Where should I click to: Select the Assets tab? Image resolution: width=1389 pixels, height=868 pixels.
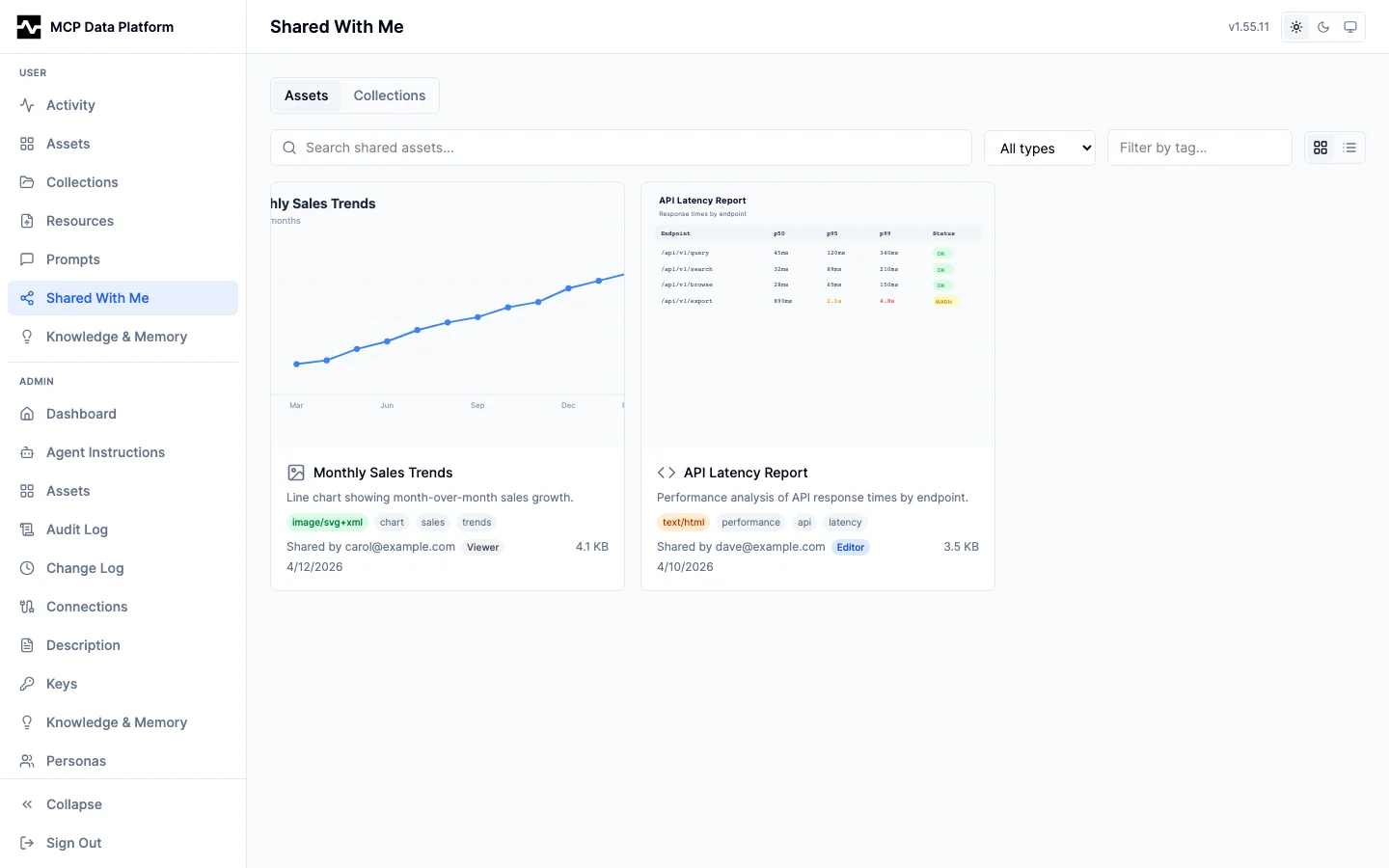pos(306,95)
